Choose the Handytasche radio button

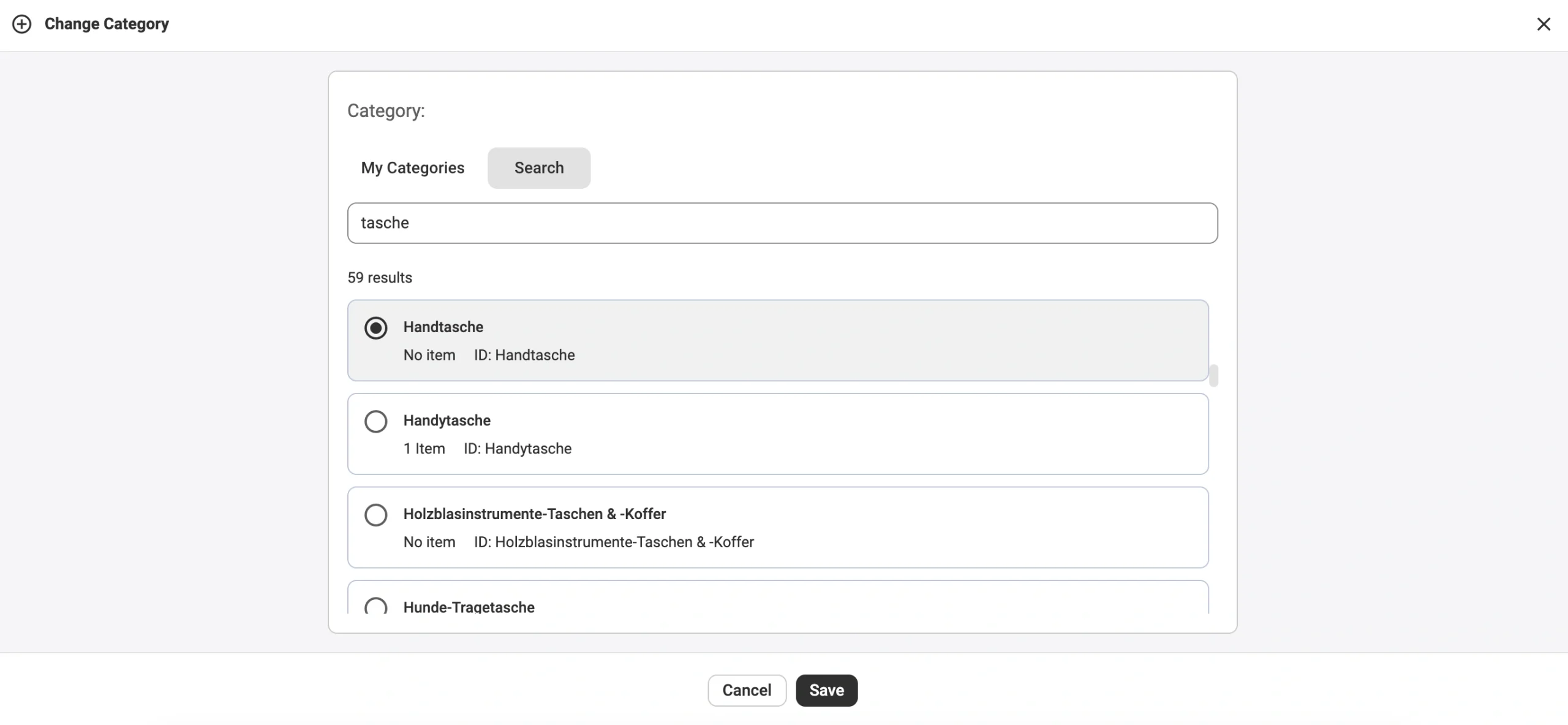(x=375, y=421)
